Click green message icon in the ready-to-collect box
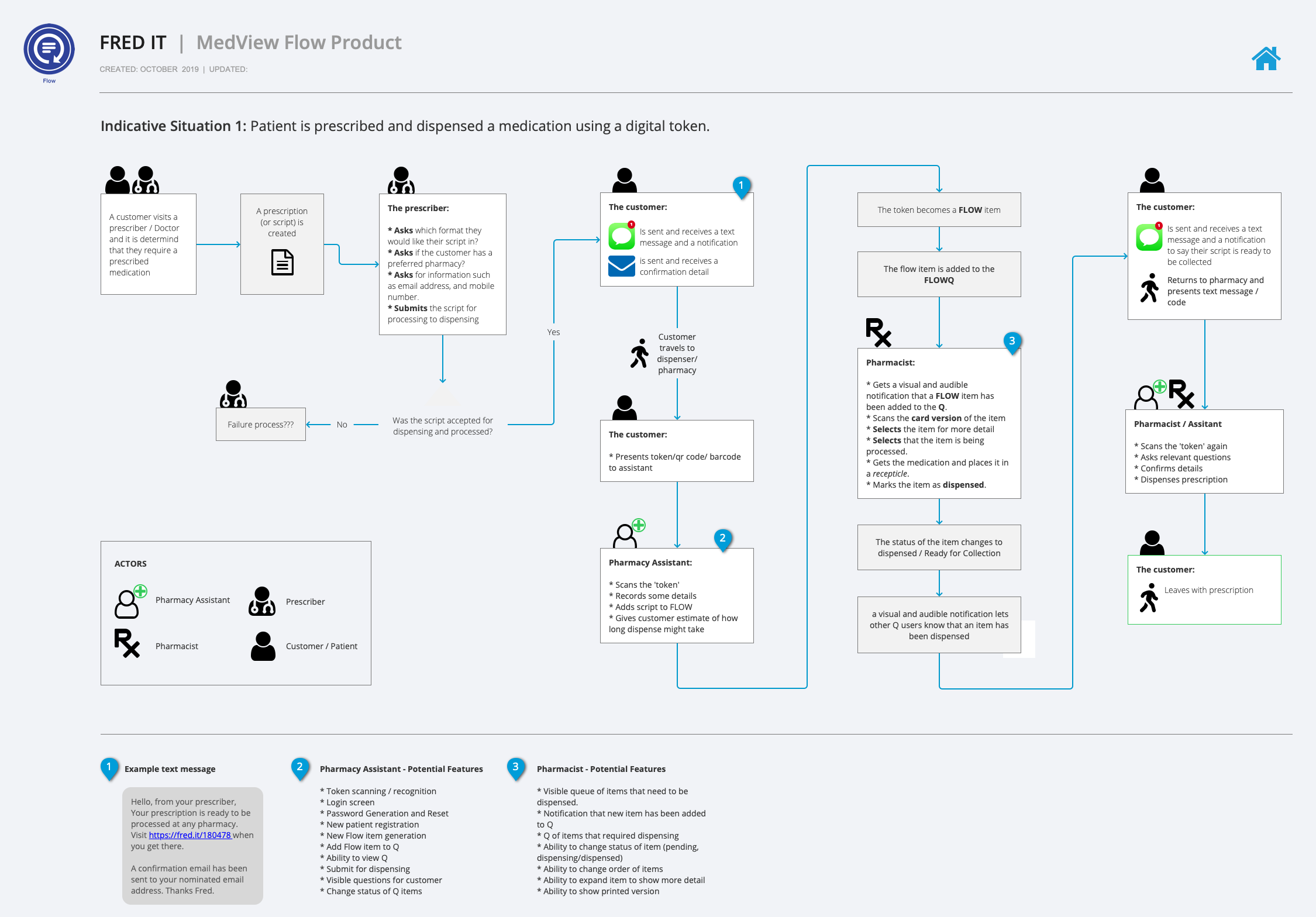The width and height of the screenshot is (1316, 917). 1149,236
